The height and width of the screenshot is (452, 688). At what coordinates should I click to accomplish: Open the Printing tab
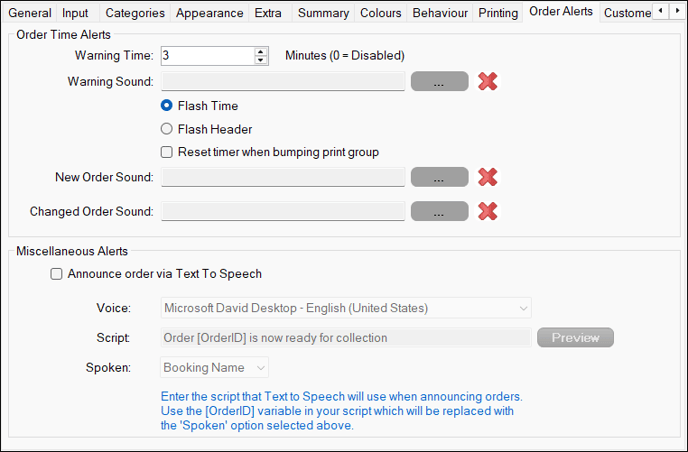tap(498, 13)
